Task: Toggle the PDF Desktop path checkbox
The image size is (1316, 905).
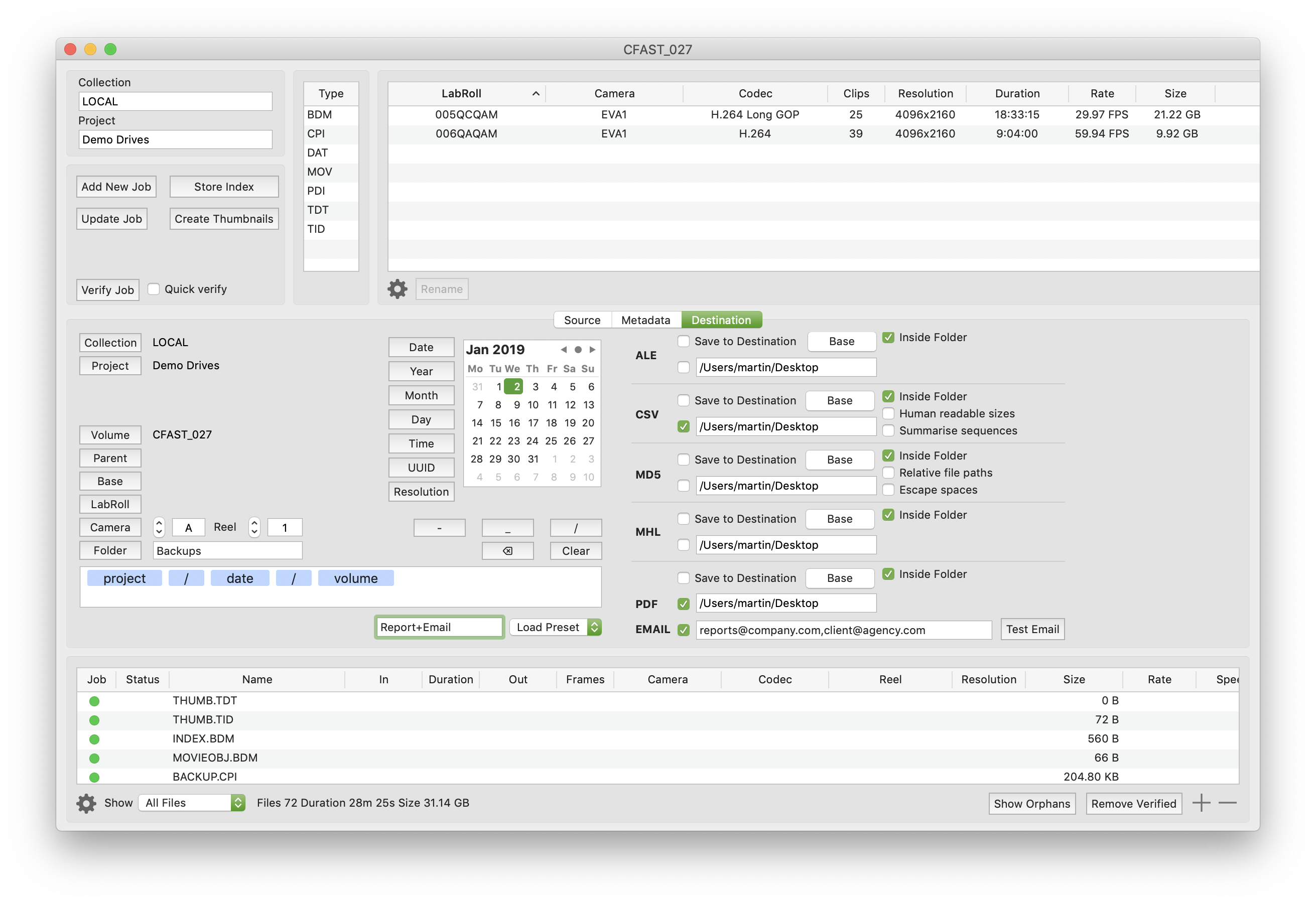Action: [x=684, y=604]
